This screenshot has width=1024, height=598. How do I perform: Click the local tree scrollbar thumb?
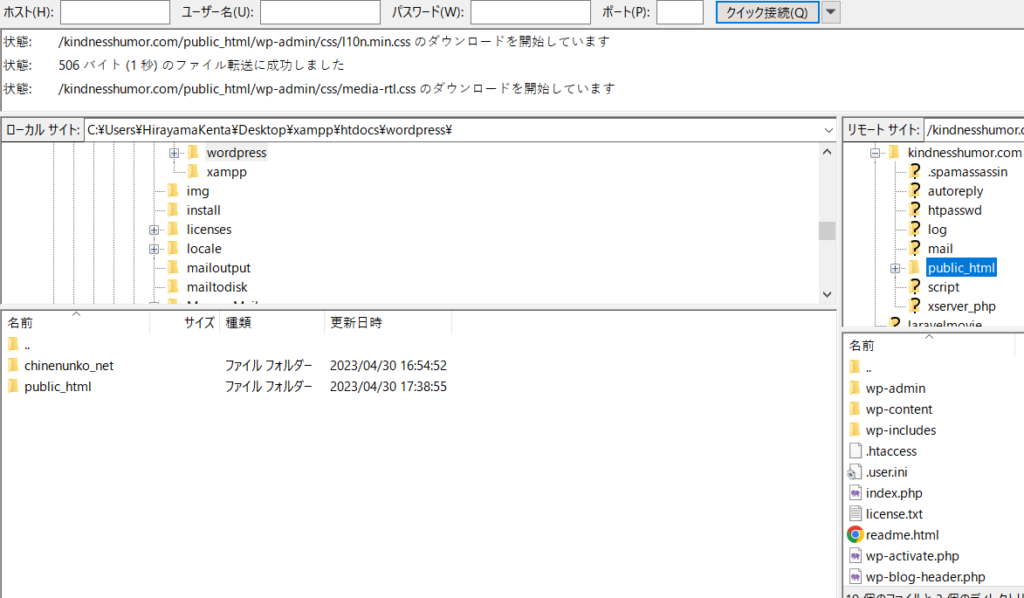(x=827, y=230)
